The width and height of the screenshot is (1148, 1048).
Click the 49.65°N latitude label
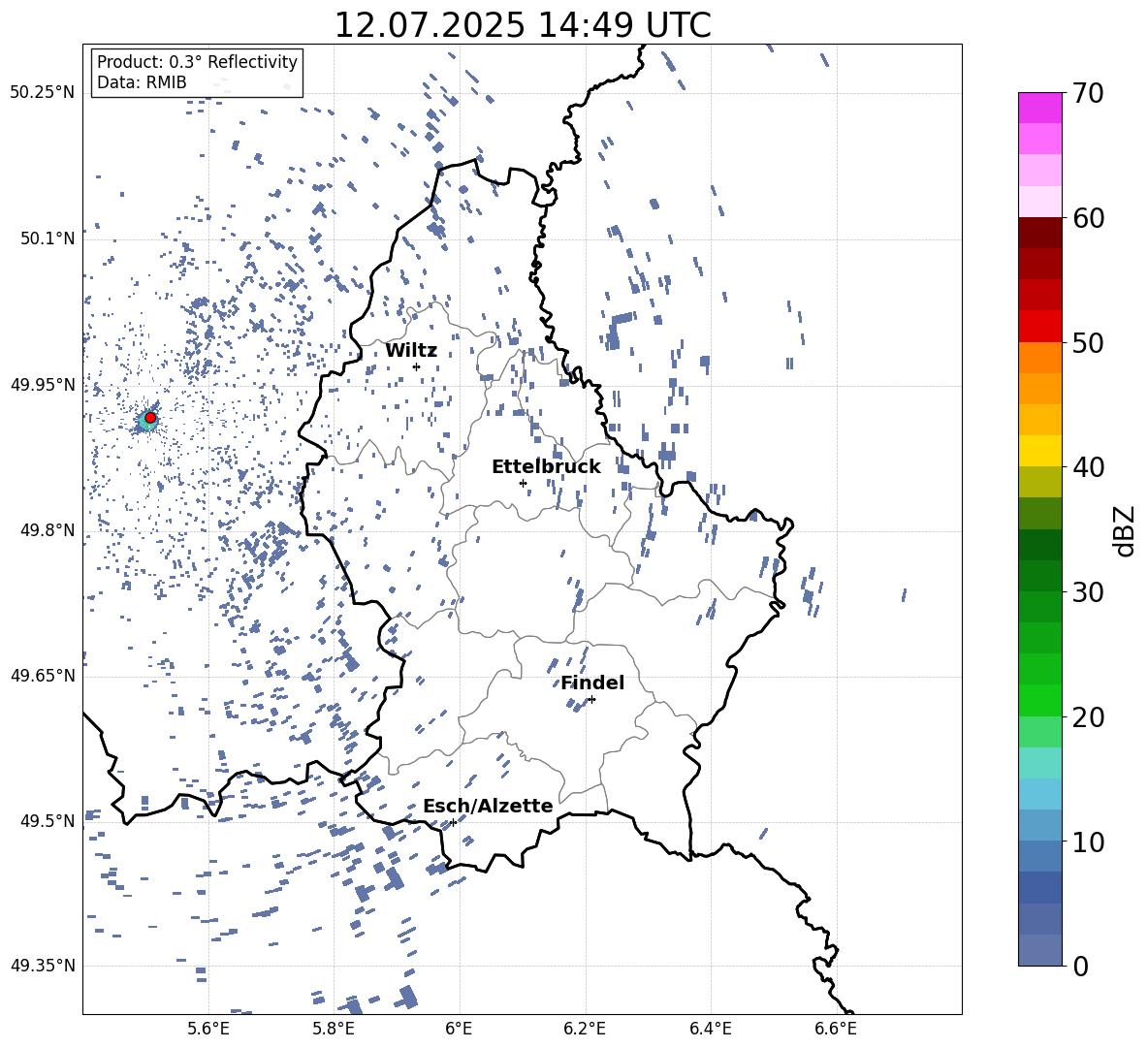point(44,675)
